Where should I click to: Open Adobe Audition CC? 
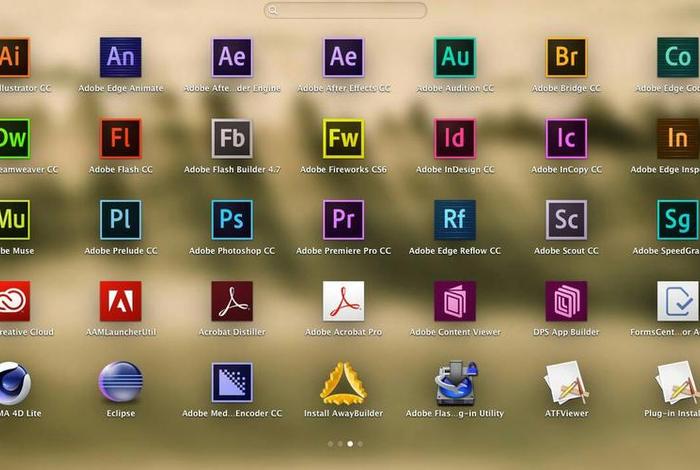[455, 57]
